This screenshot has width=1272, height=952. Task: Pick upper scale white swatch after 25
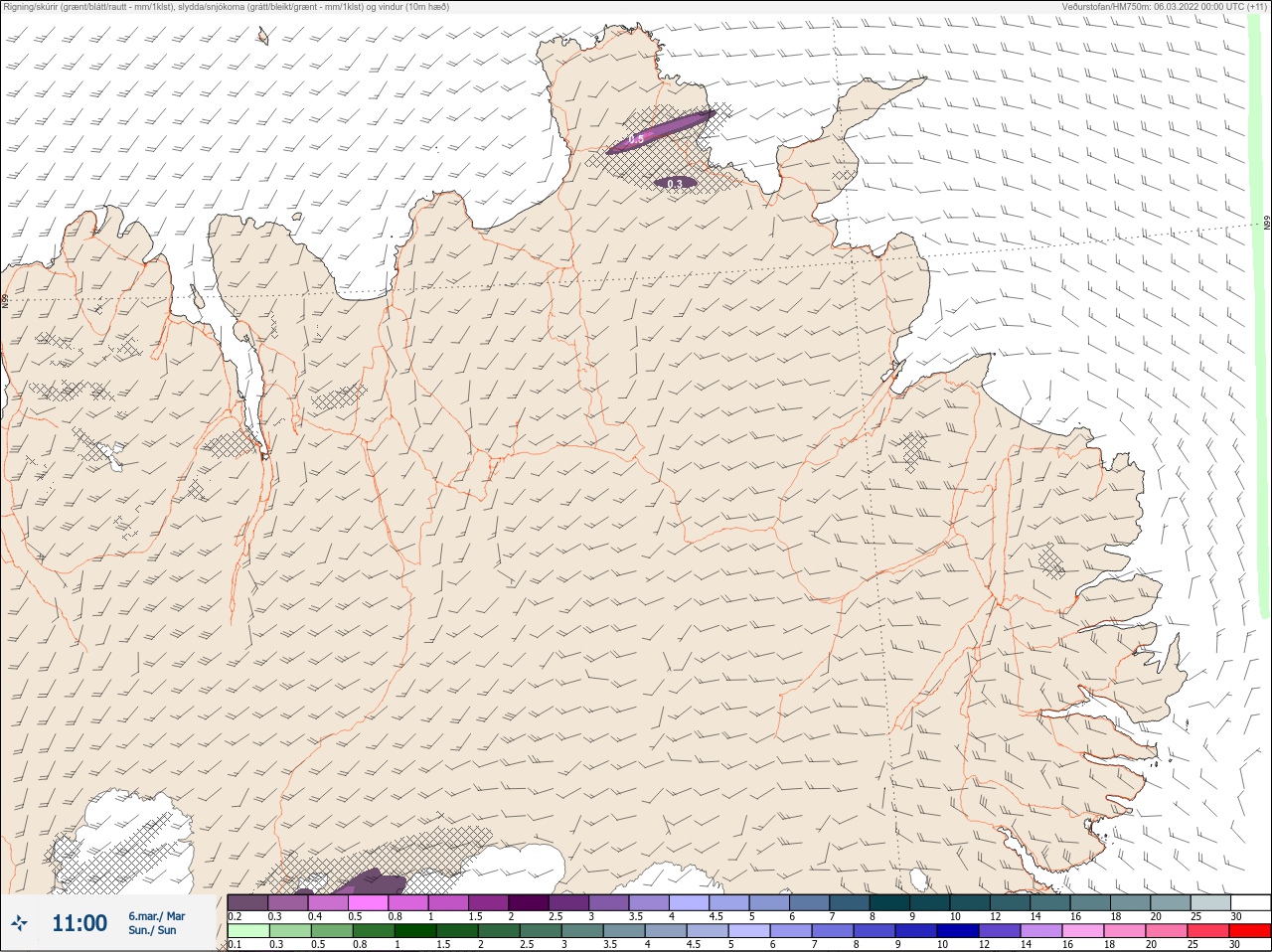(1251, 902)
